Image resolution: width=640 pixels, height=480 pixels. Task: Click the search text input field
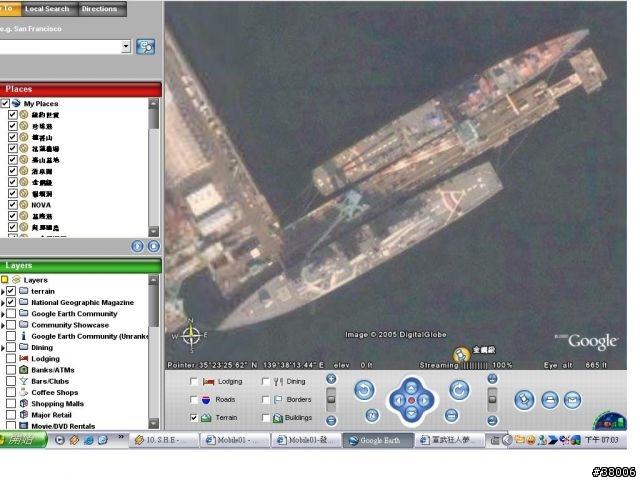[x=60, y=47]
